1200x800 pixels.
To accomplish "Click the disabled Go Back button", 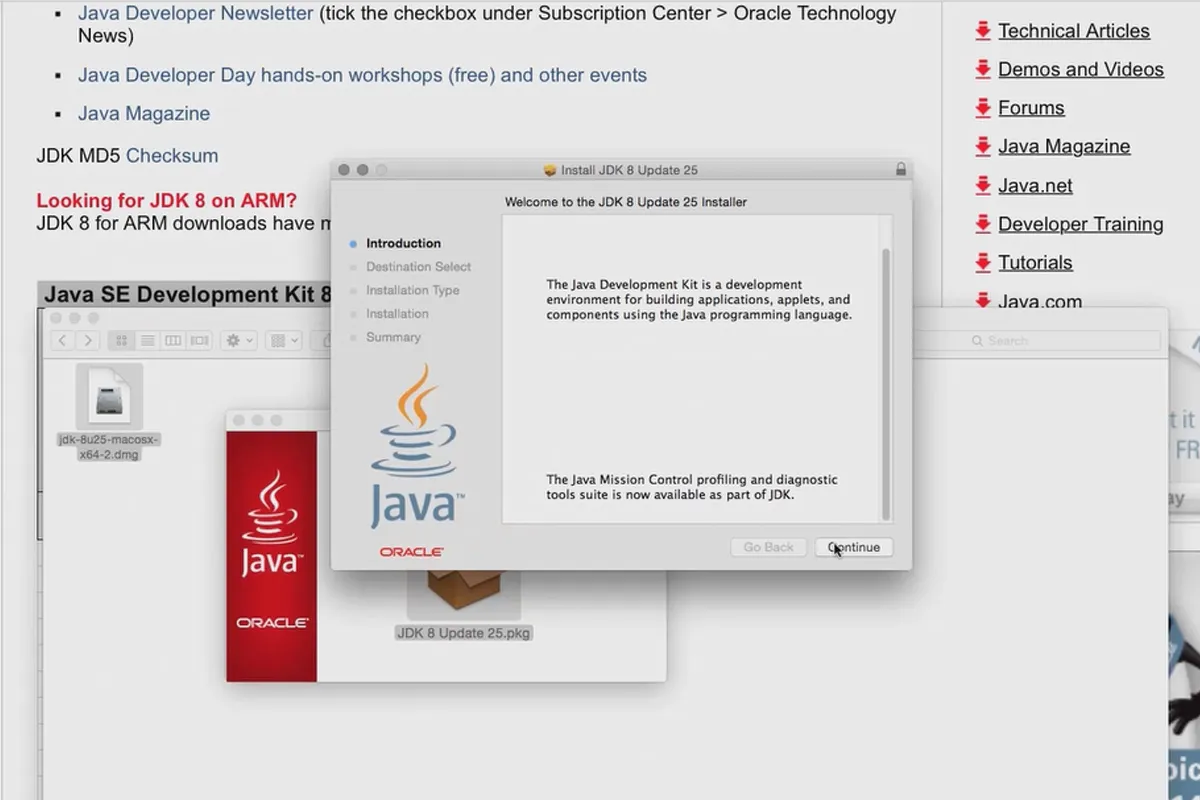I will 768,547.
